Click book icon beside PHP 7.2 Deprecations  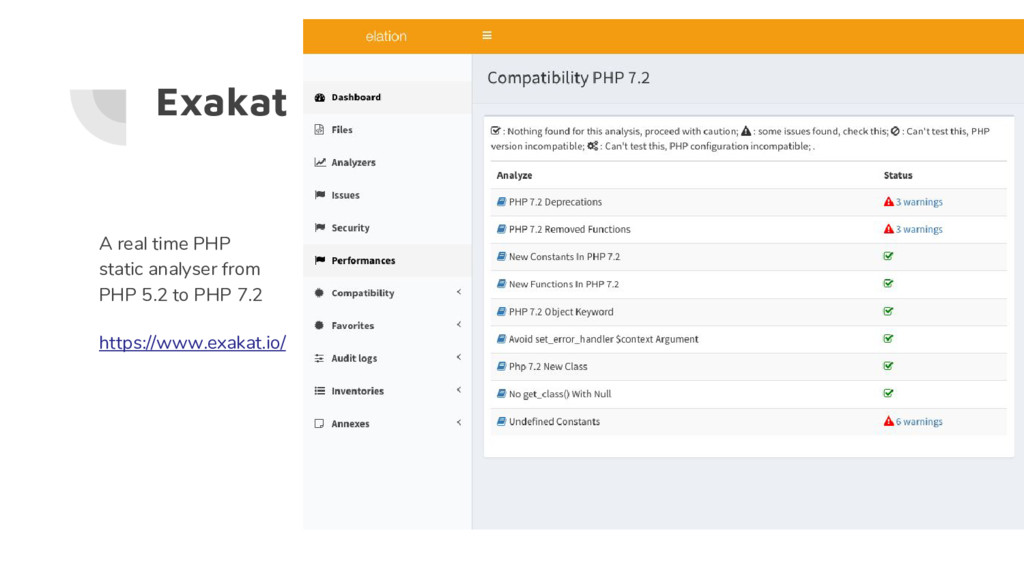501,202
